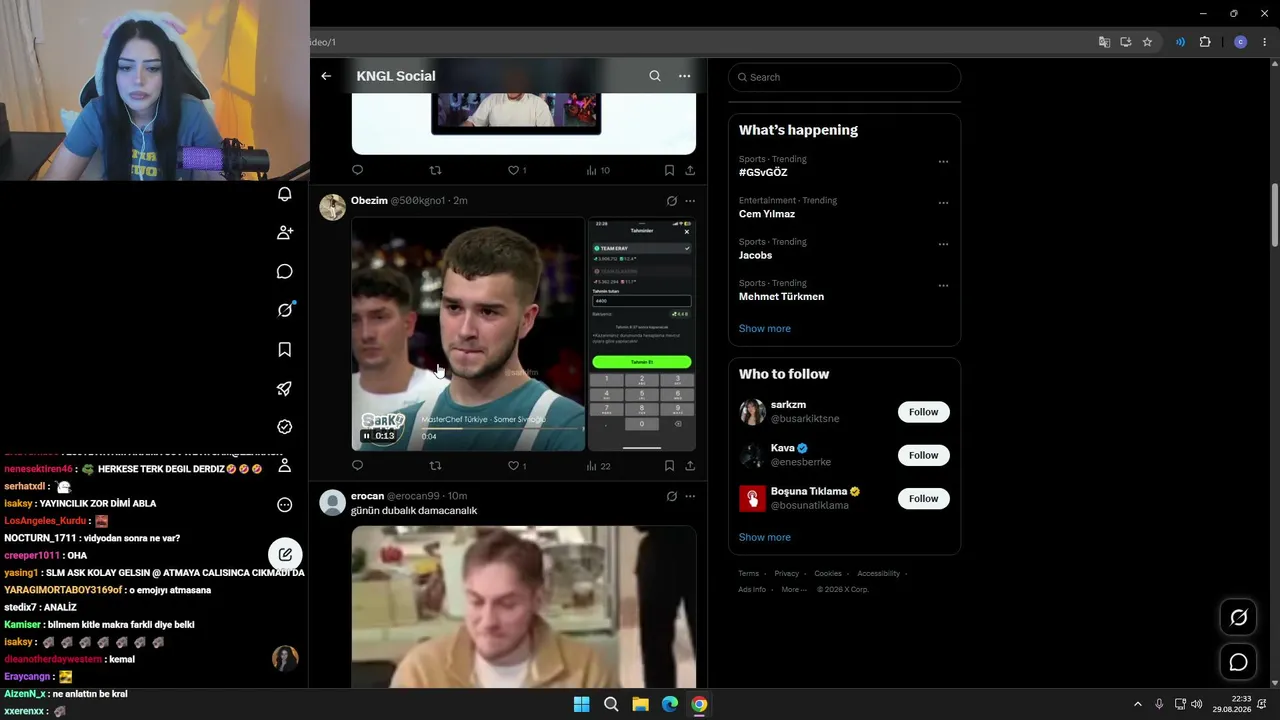Follow sarkzm
This screenshot has height=720, width=1280.
click(923, 412)
